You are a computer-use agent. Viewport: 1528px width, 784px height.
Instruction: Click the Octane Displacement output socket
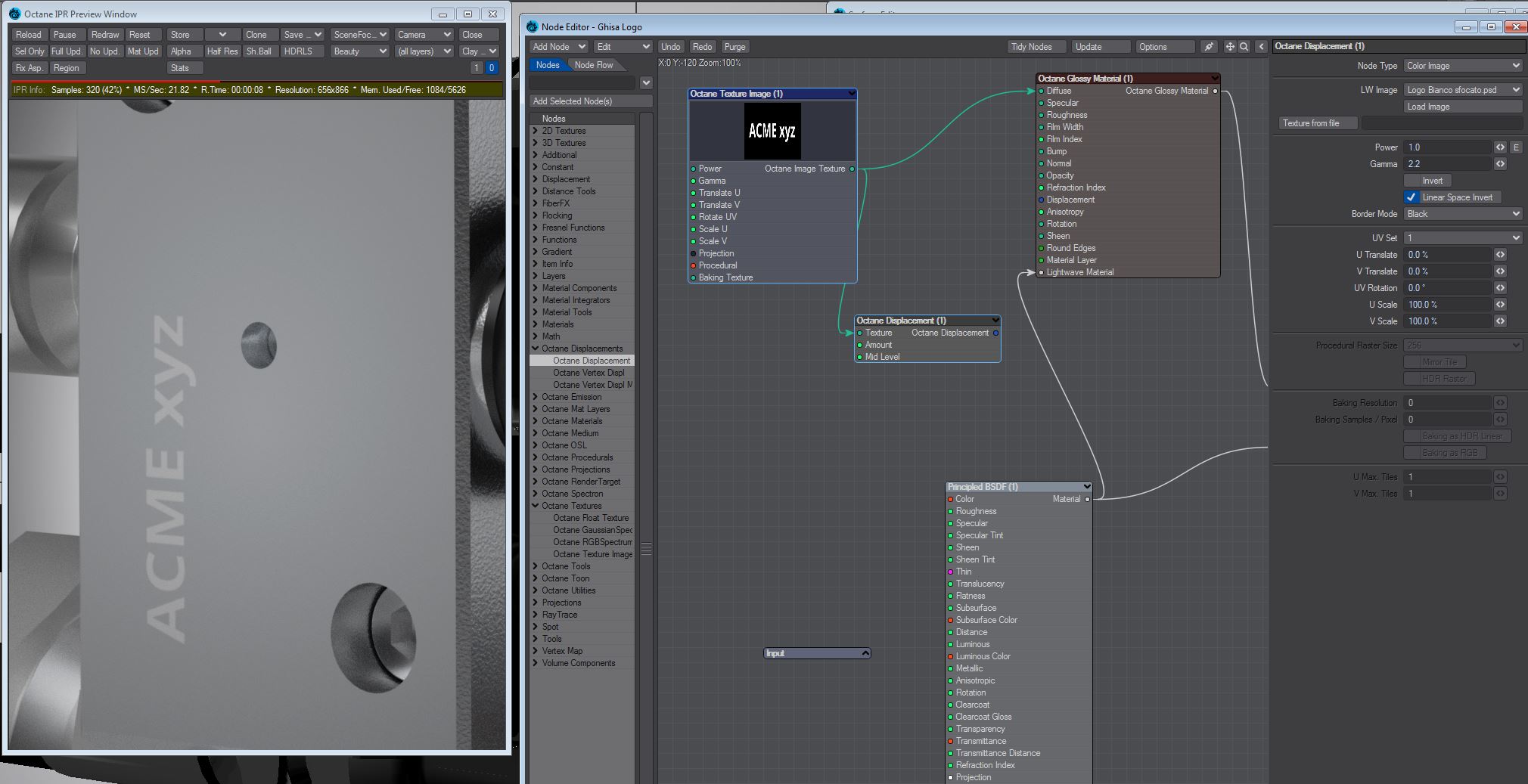coord(995,333)
